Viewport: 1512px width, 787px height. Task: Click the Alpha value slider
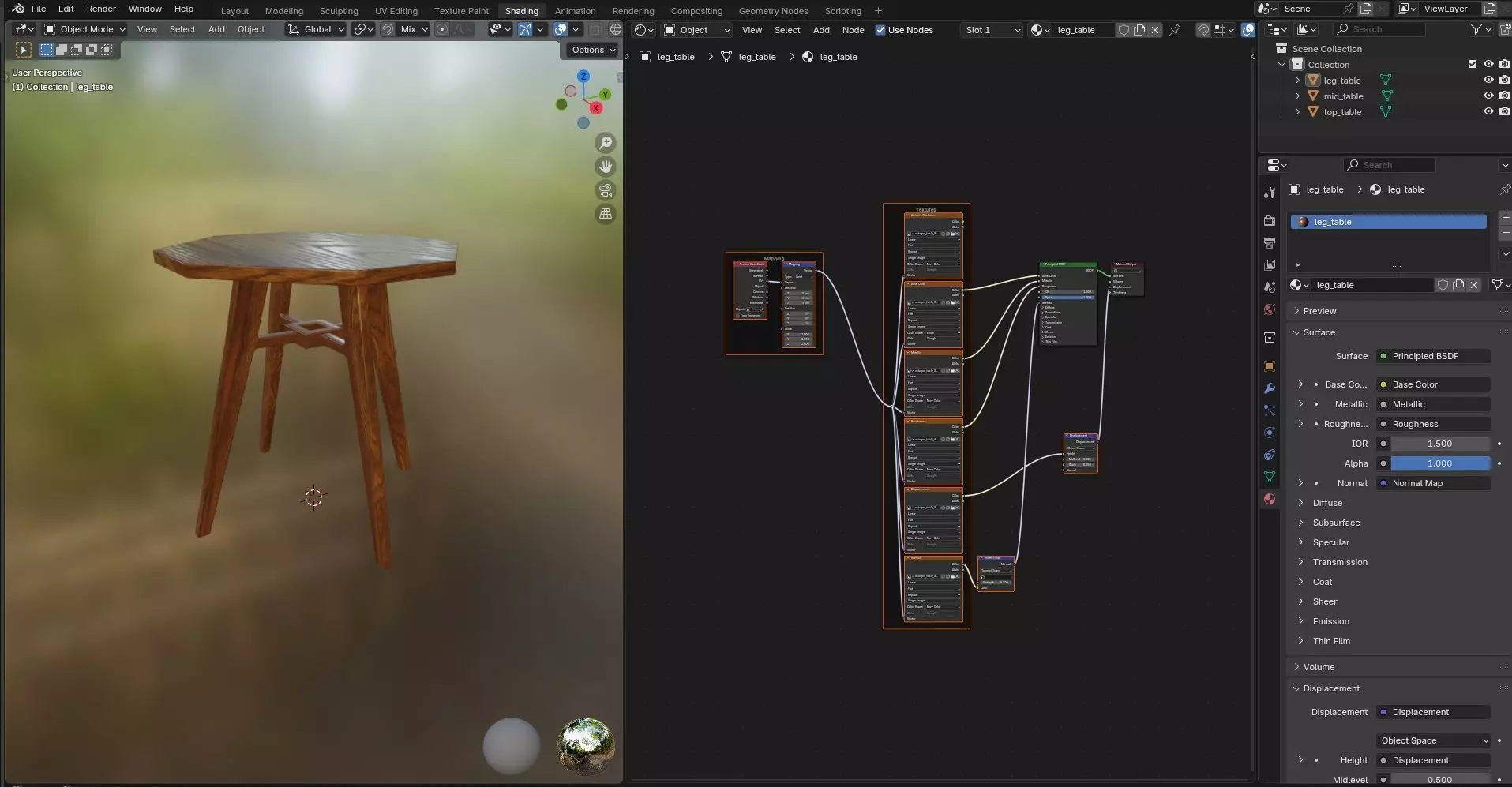click(1439, 463)
